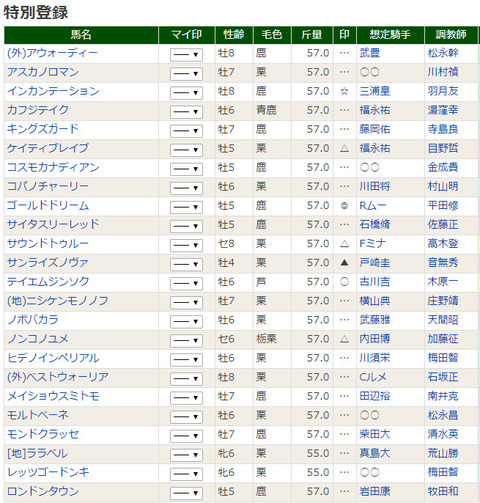Open trainer 荒山勝 profile link
This screenshot has width=480, height=503.
[443, 453]
